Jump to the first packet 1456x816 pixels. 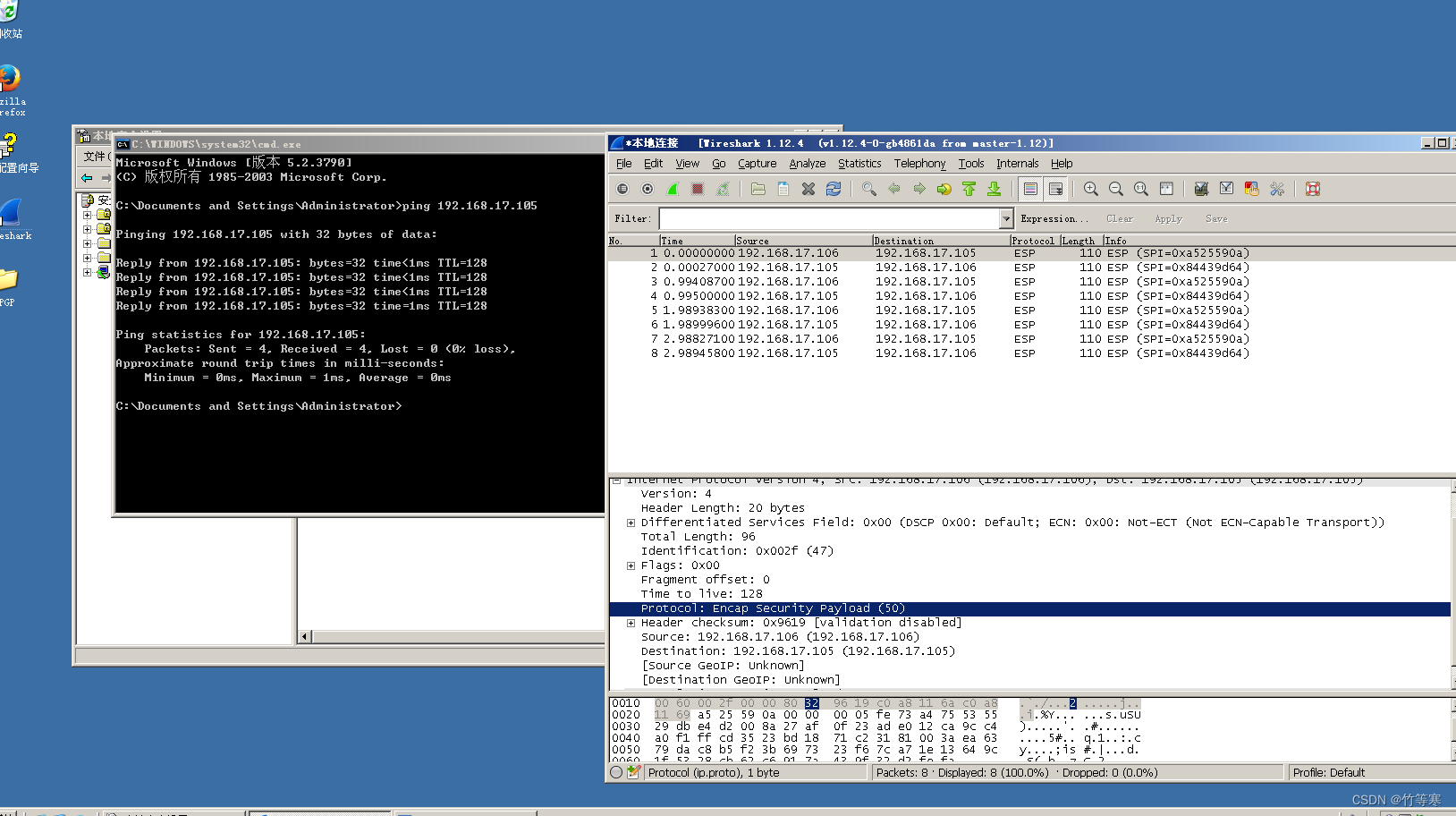pos(969,189)
